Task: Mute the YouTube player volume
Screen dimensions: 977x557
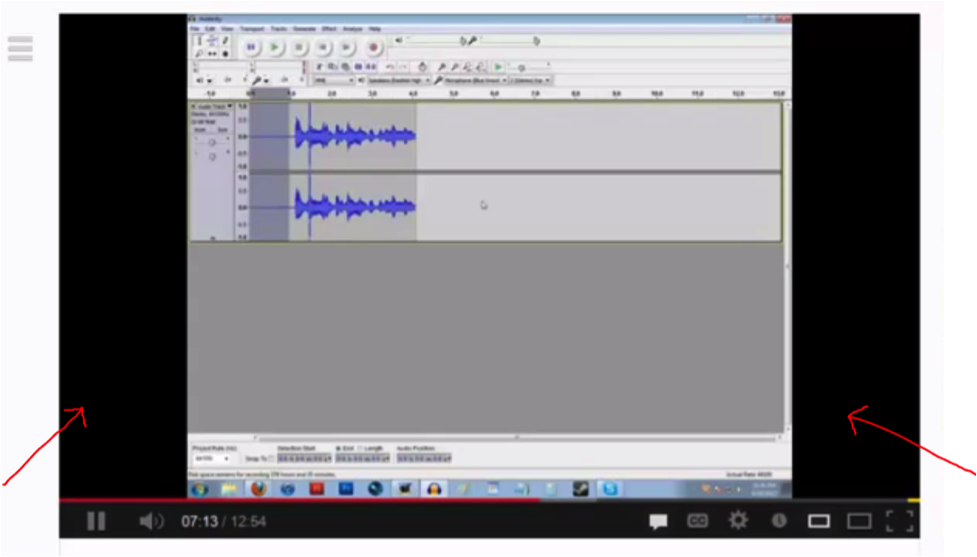Action: [x=151, y=521]
